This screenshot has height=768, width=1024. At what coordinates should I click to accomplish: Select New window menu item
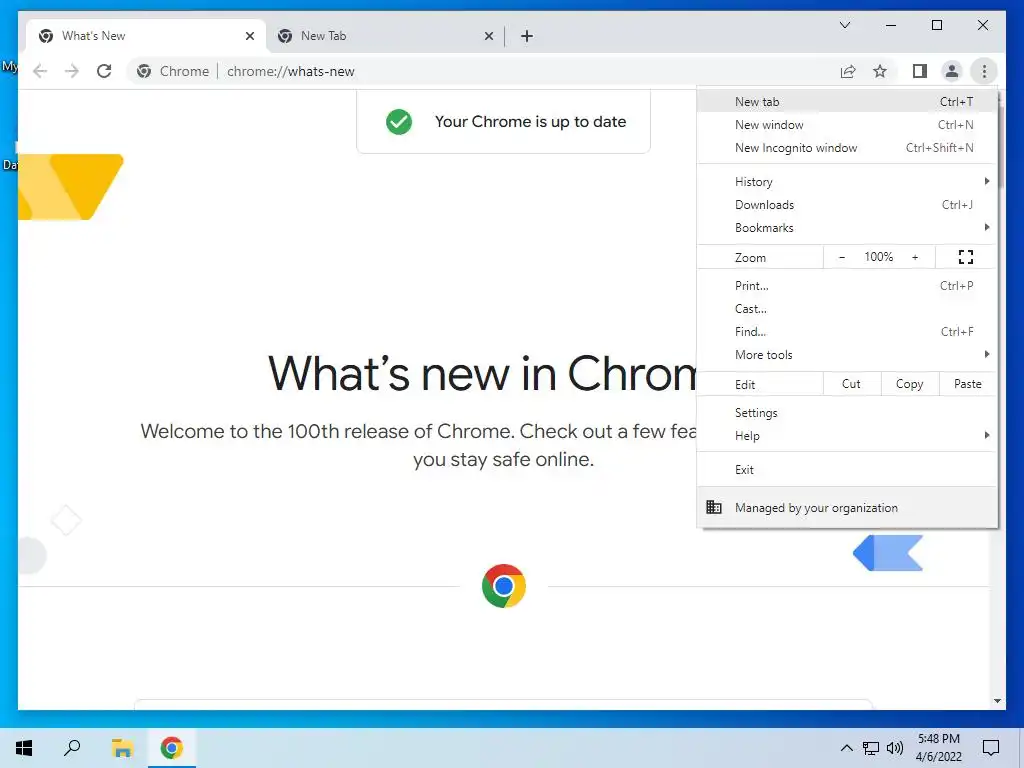(847, 125)
